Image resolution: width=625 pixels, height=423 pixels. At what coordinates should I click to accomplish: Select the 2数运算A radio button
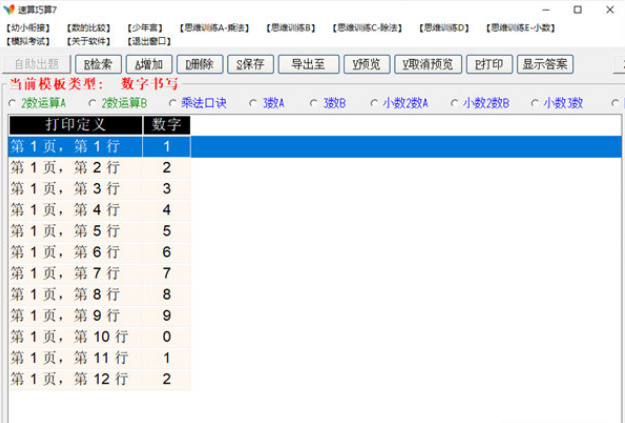click(12, 103)
